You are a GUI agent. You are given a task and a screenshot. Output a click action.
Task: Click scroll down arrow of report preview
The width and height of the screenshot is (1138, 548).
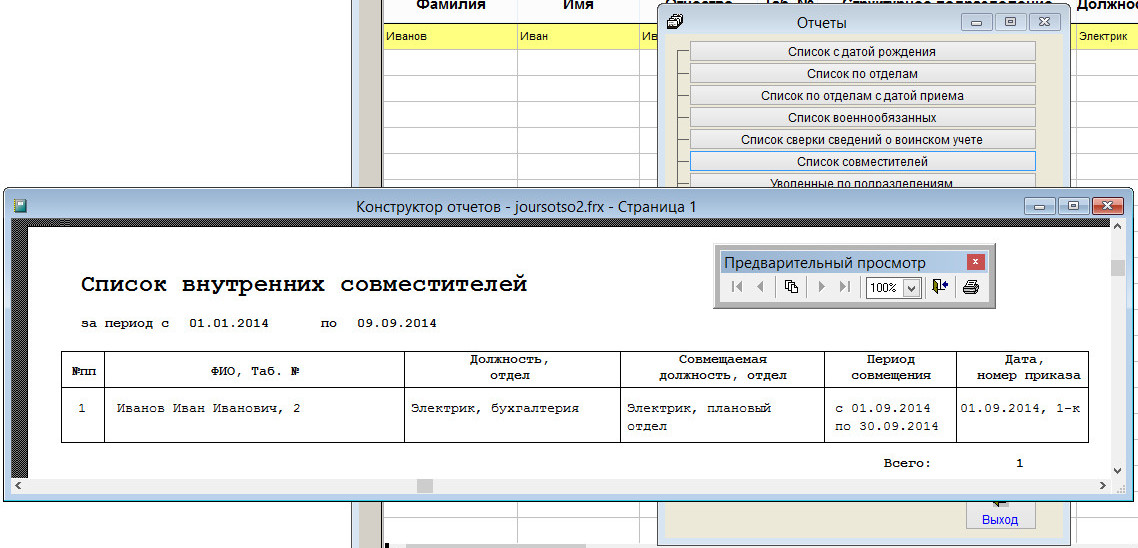[1118, 470]
